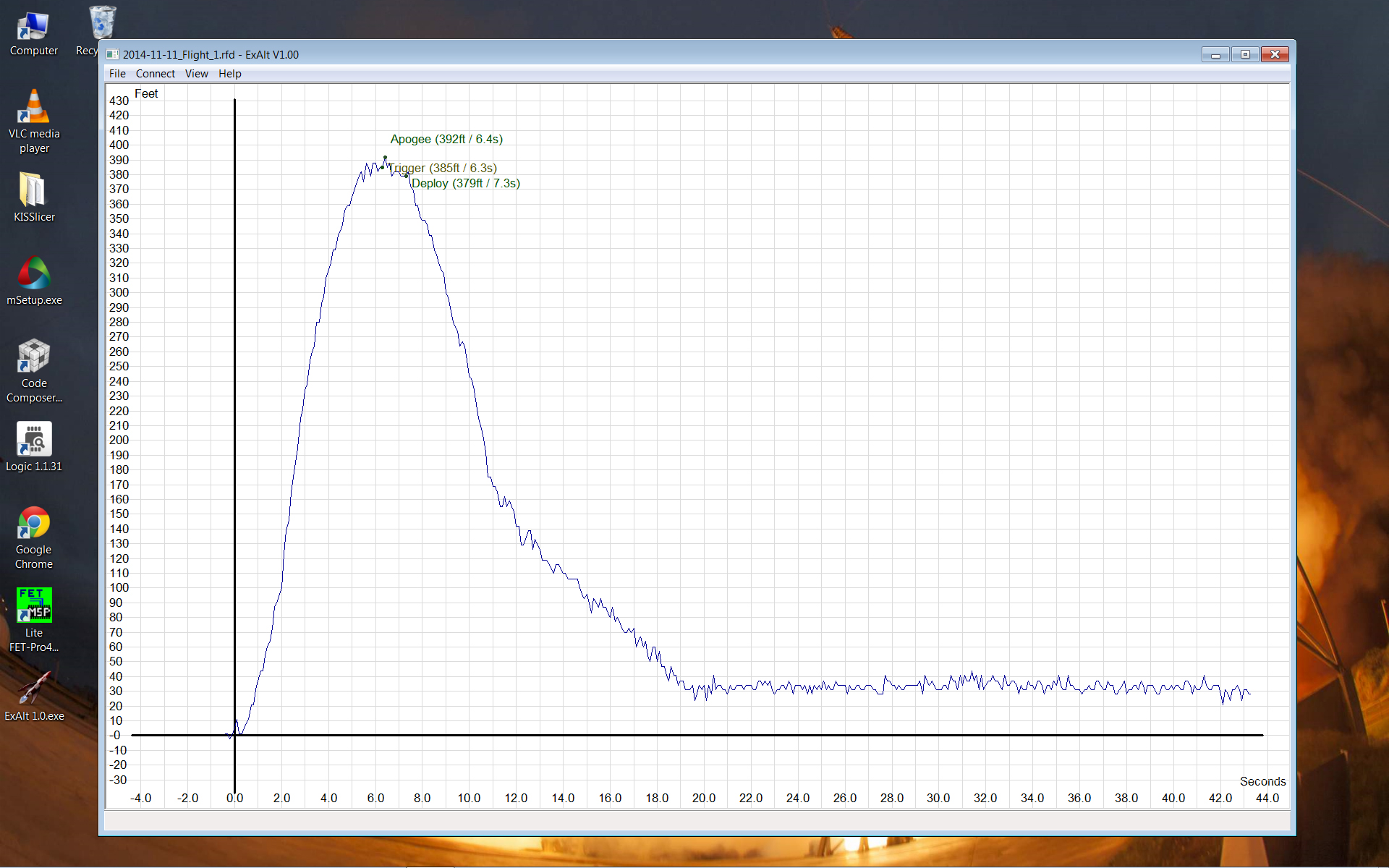
Task: Select the Lite FET-Pro4 shortcut icon
Action: [x=33, y=620]
